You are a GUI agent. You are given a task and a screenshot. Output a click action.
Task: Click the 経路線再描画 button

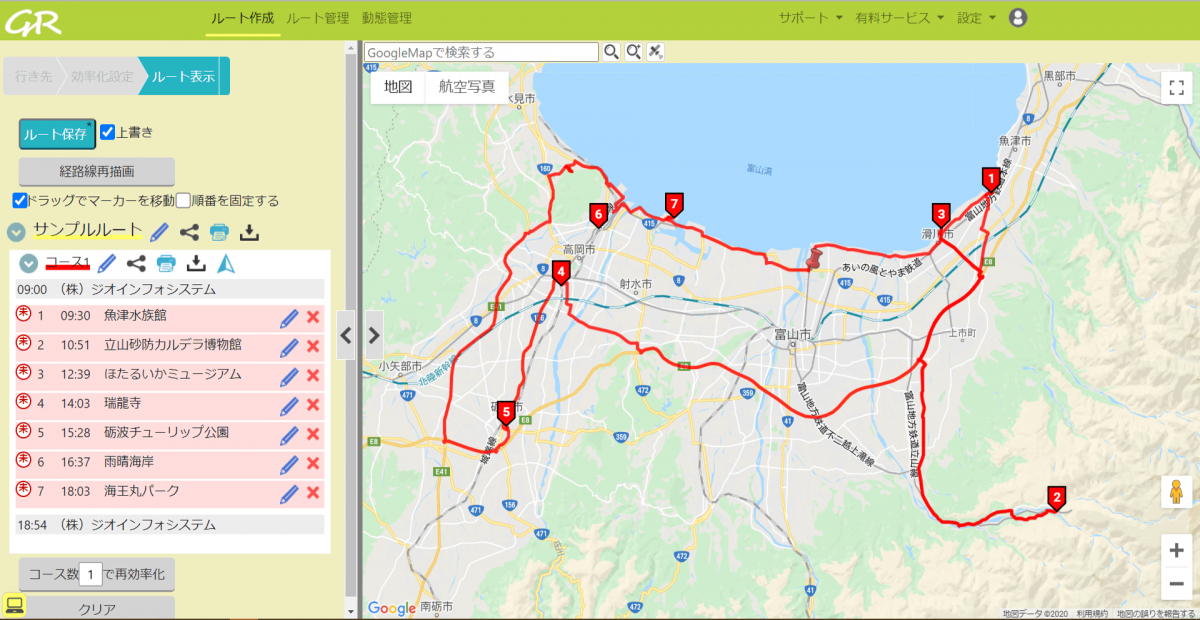tap(96, 171)
